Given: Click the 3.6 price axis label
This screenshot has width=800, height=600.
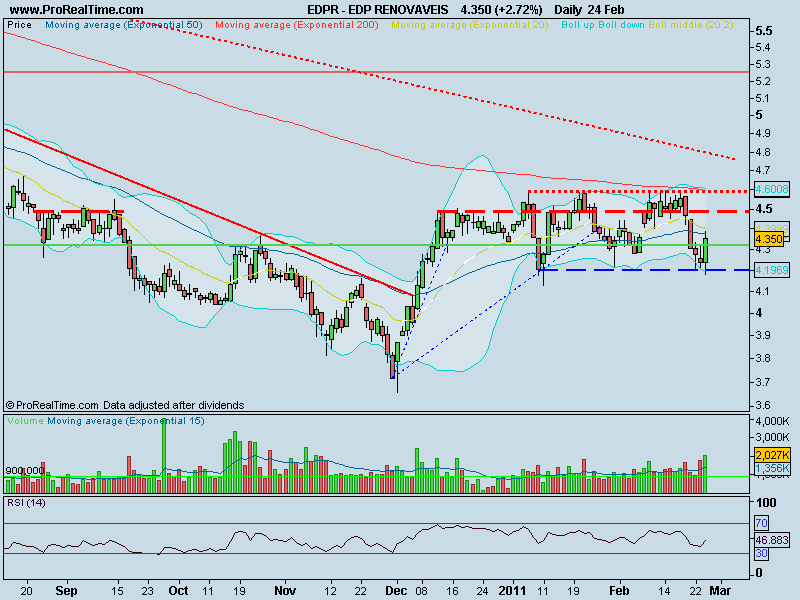Looking at the screenshot, I should point(763,406).
